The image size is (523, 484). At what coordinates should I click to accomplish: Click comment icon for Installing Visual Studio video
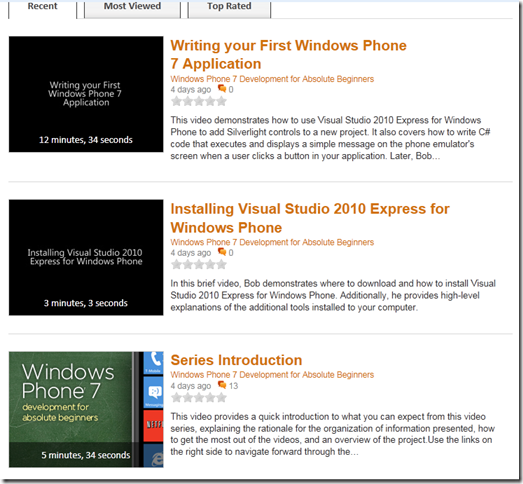coord(222,252)
